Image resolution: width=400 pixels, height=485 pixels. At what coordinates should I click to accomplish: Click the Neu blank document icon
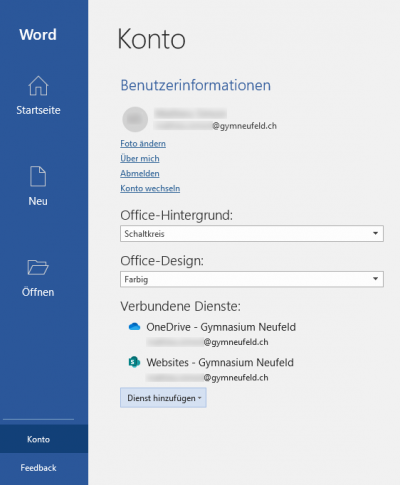(38, 176)
